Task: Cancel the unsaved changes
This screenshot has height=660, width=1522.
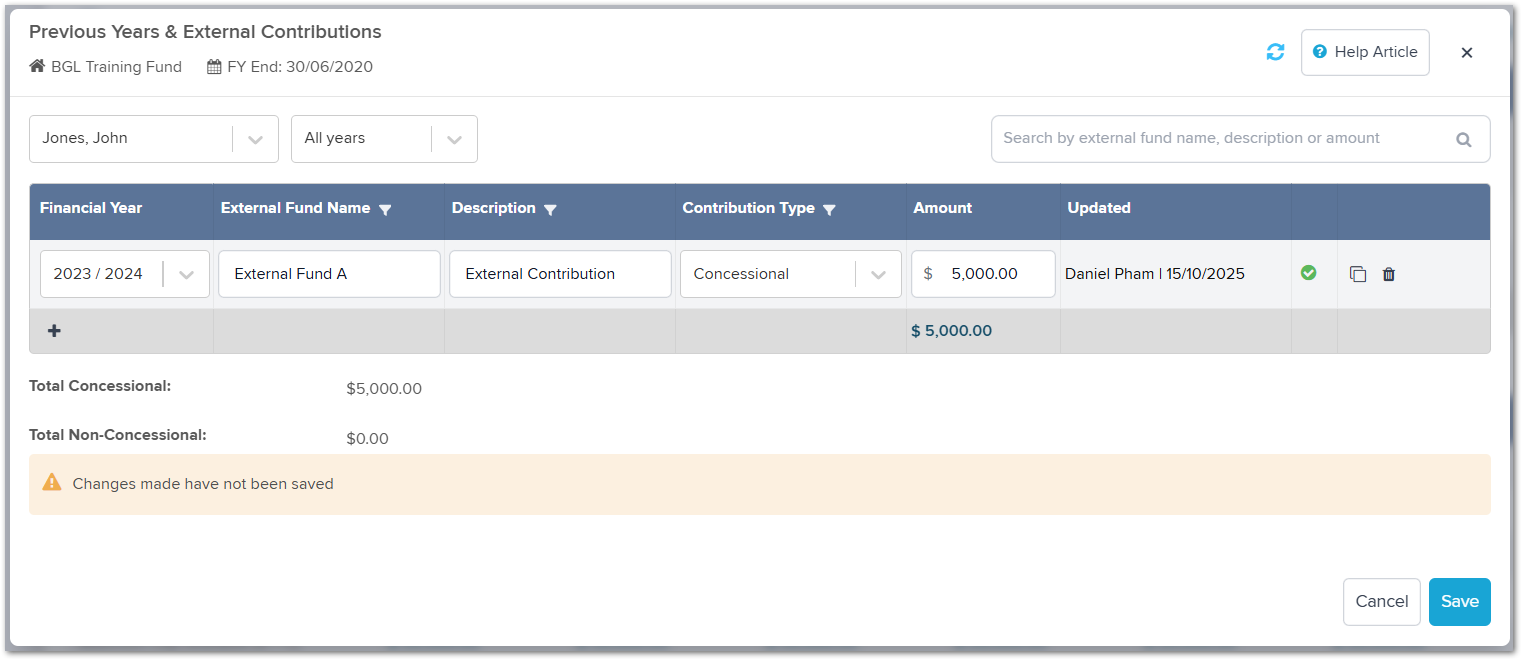Action: 1381,601
